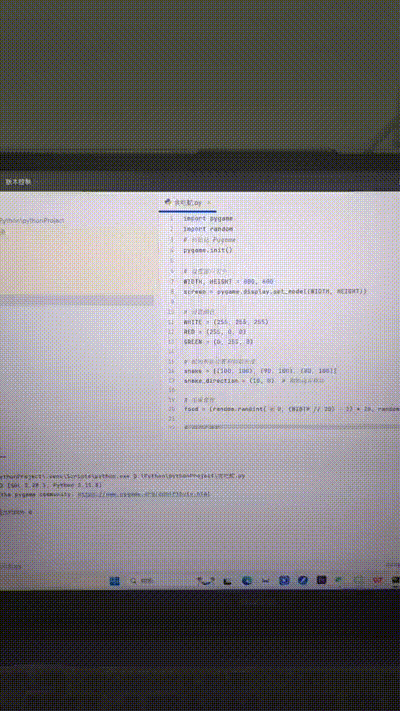Image resolution: width=400 pixels, height=711 pixels.
Task: Click the WIDTH, HEIGHT assignment line
Action: click(228, 281)
